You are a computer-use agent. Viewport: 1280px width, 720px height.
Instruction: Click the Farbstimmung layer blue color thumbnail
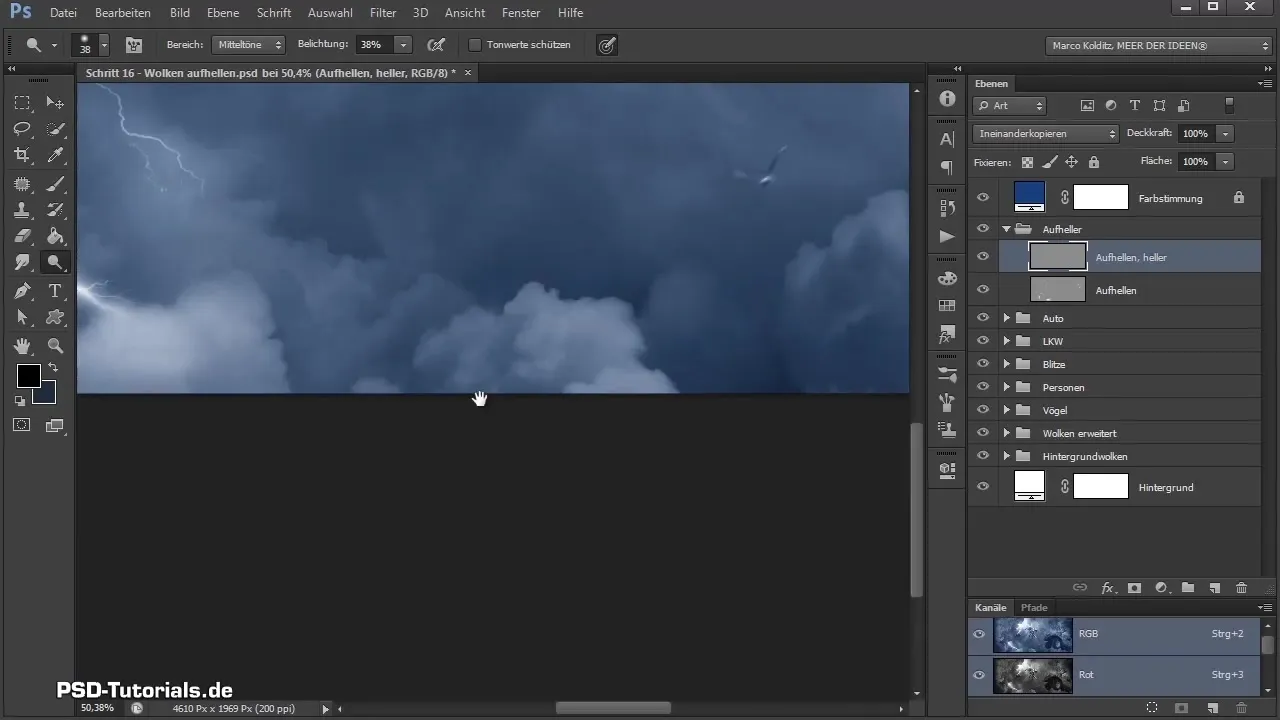pos(1029,197)
